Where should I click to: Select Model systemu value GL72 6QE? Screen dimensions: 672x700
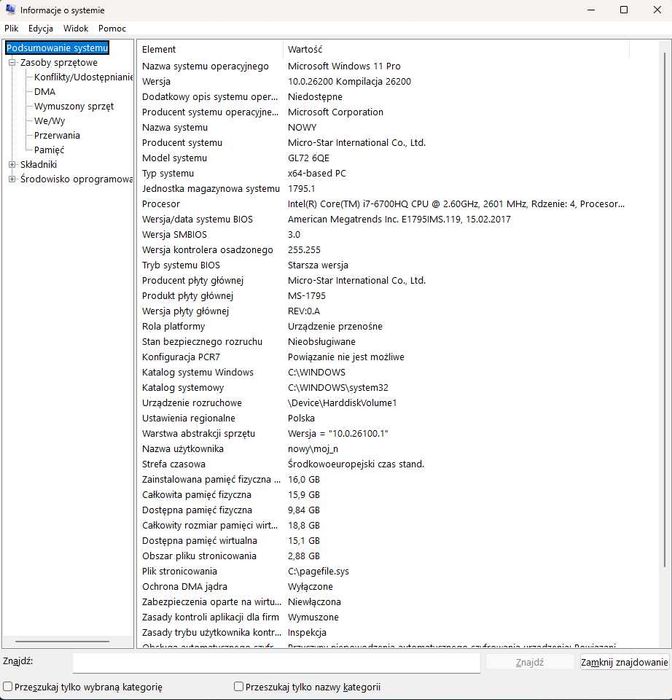pyautogui.click(x=309, y=158)
